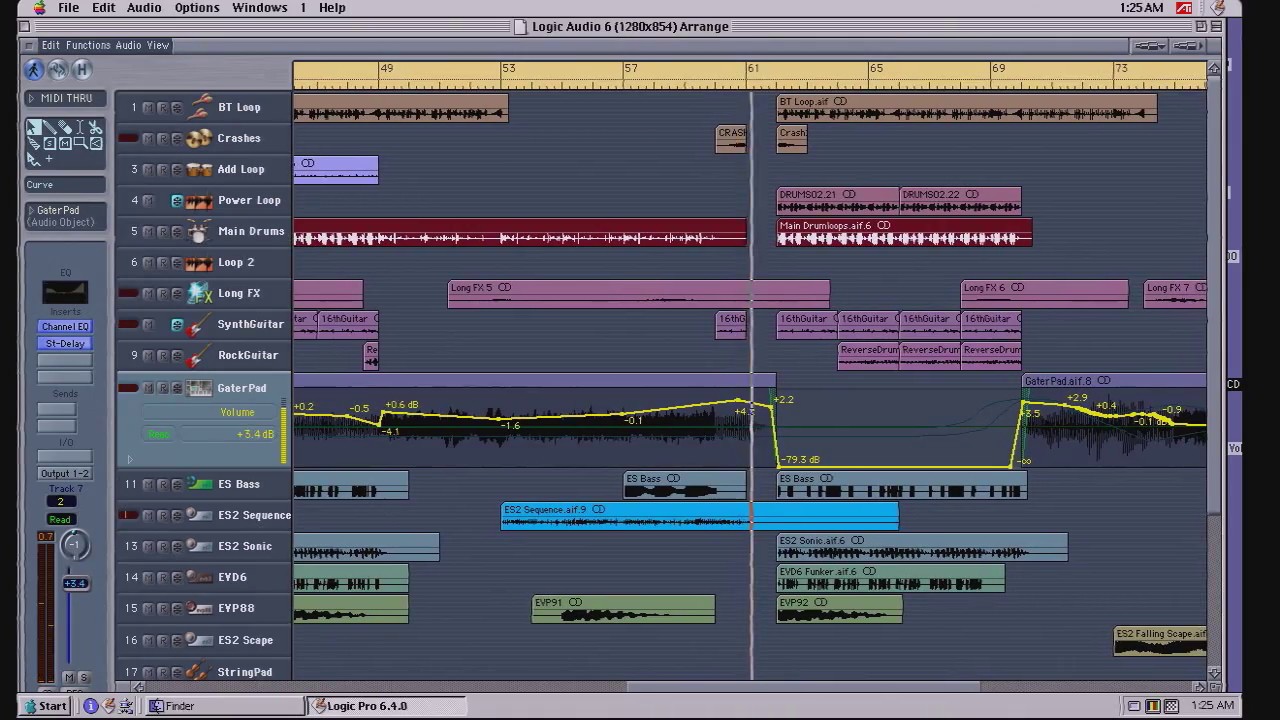Open the Audio menu in menu bar
1280x720 pixels.
[144, 8]
